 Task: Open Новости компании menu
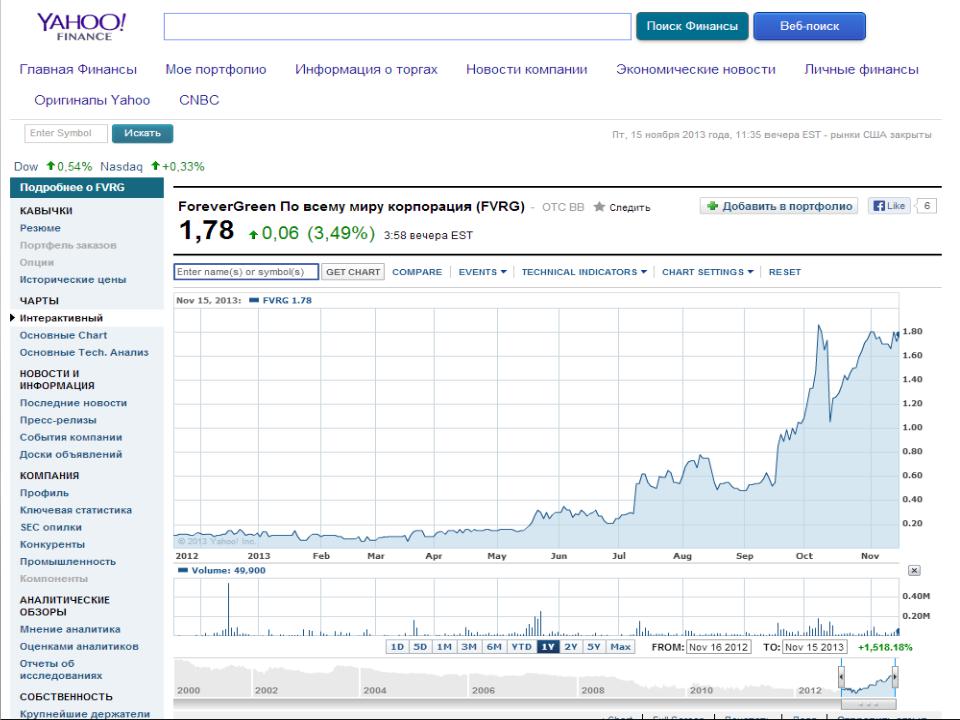pos(527,69)
